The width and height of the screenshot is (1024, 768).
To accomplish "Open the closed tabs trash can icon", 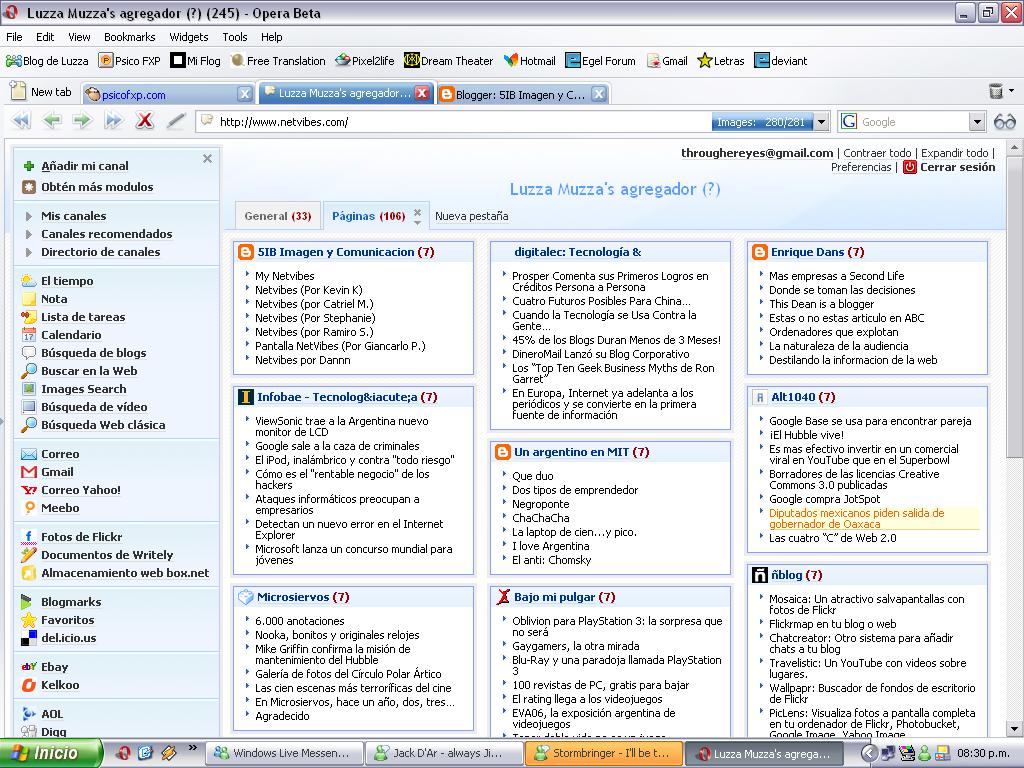I will 995,91.
